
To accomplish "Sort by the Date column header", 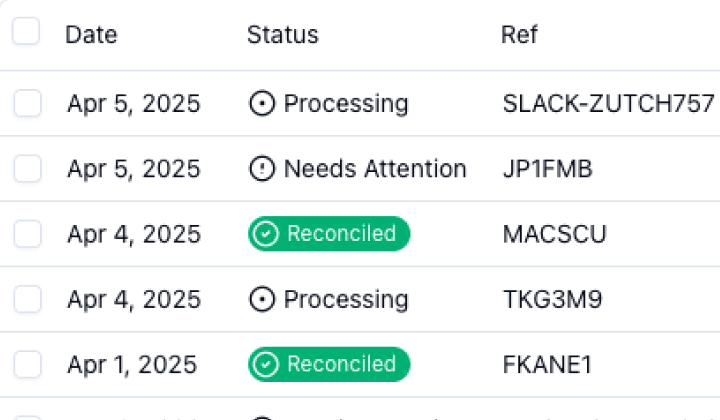I will pos(91,35).
